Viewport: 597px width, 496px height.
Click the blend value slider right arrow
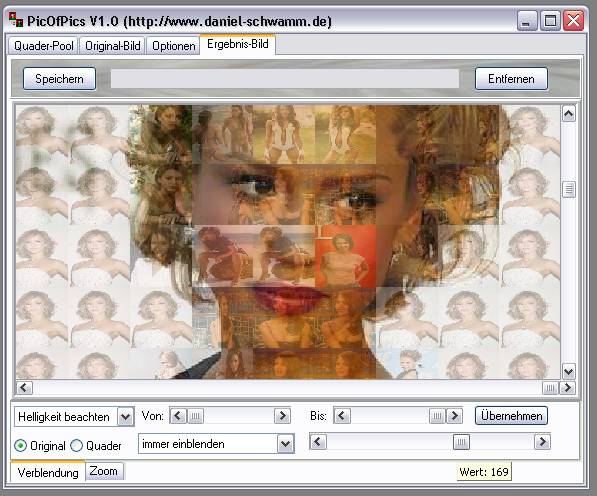coord(542,442)
